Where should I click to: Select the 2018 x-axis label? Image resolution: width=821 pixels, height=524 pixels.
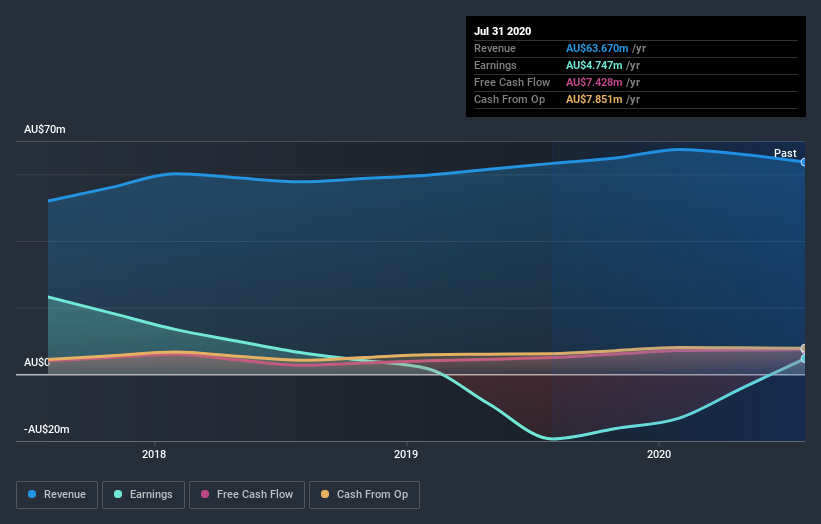point(154,454)
